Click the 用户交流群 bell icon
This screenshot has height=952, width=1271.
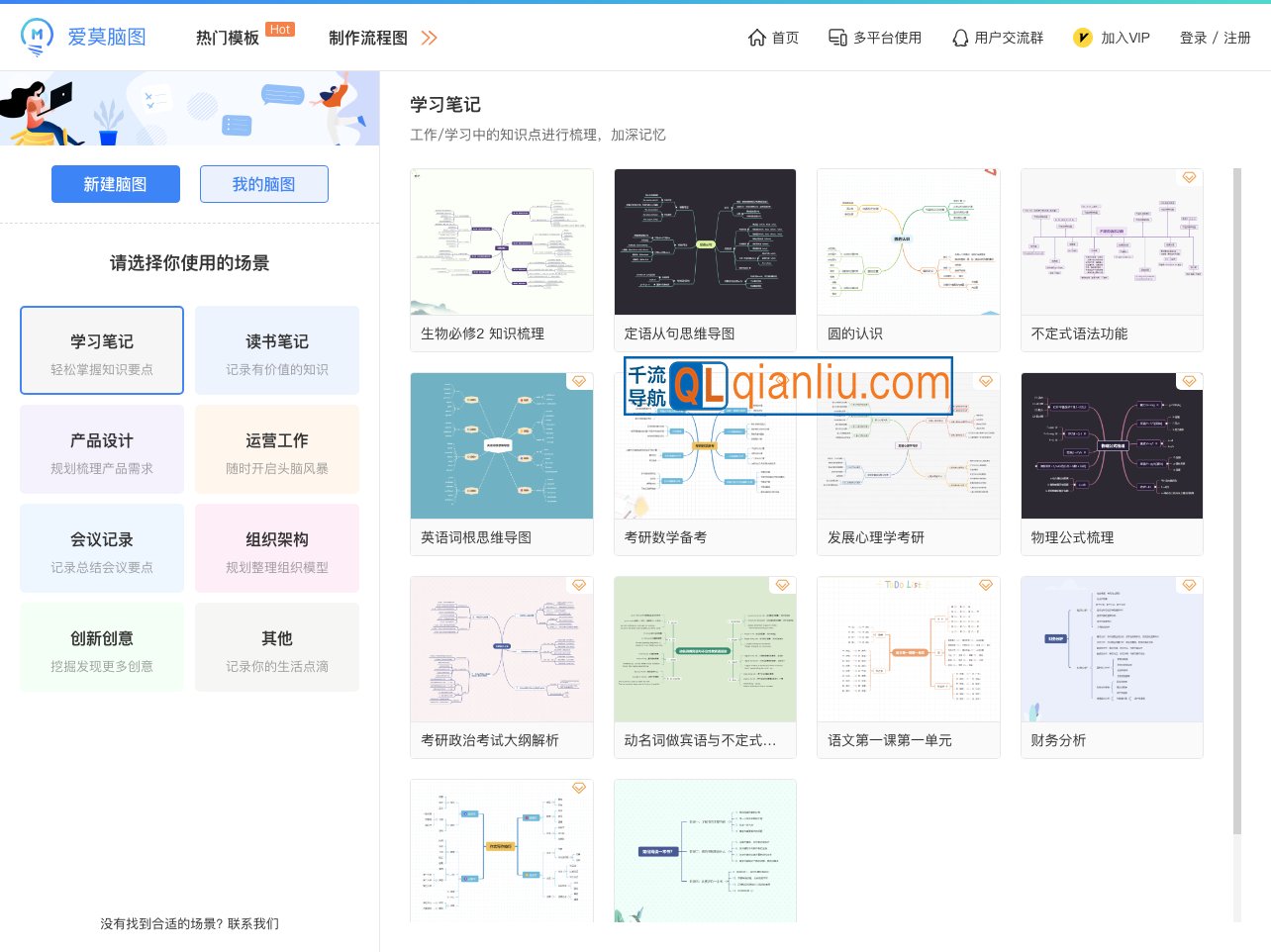960,38
